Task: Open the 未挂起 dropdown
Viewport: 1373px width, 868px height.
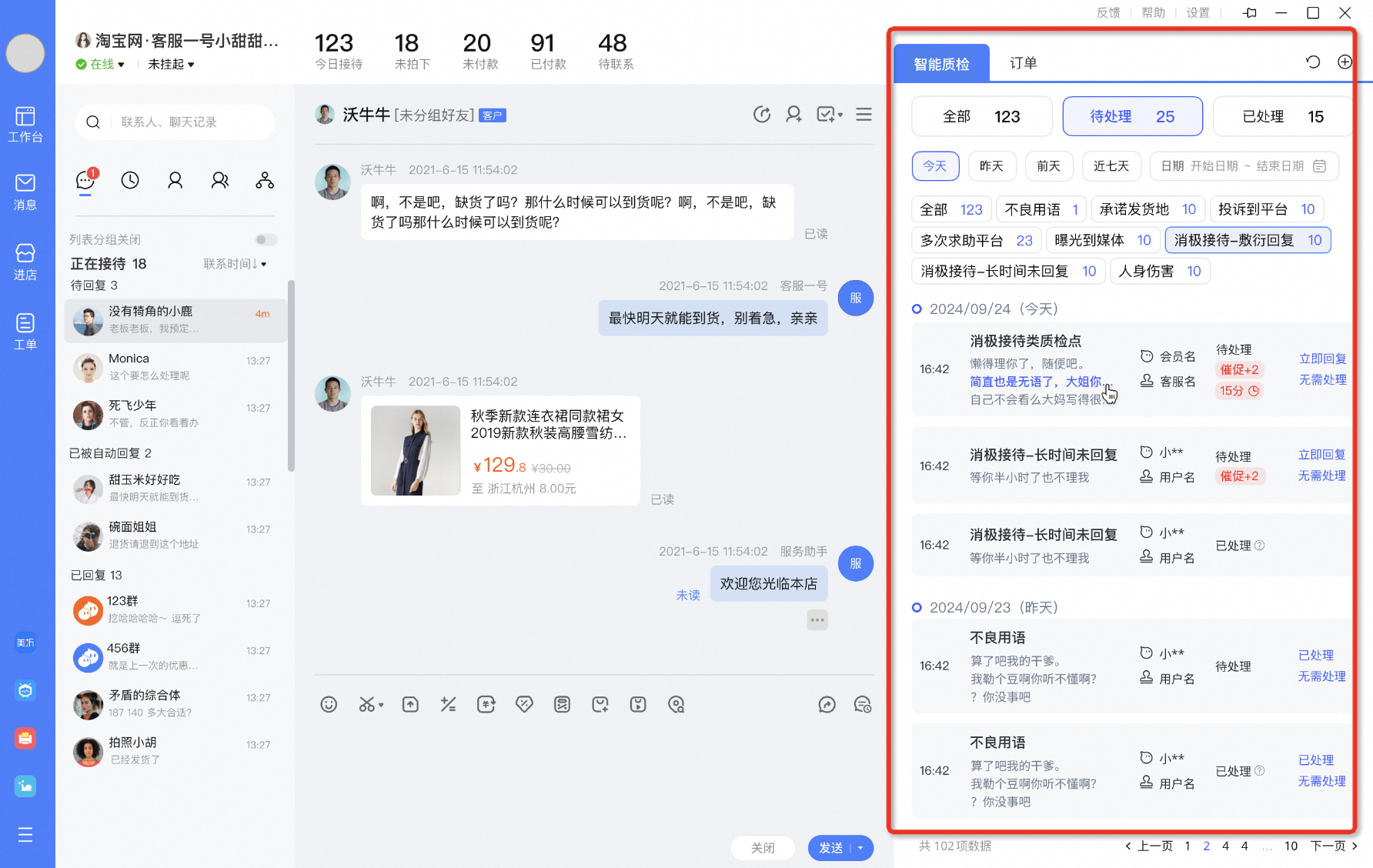Action: (x=171, y=64)
